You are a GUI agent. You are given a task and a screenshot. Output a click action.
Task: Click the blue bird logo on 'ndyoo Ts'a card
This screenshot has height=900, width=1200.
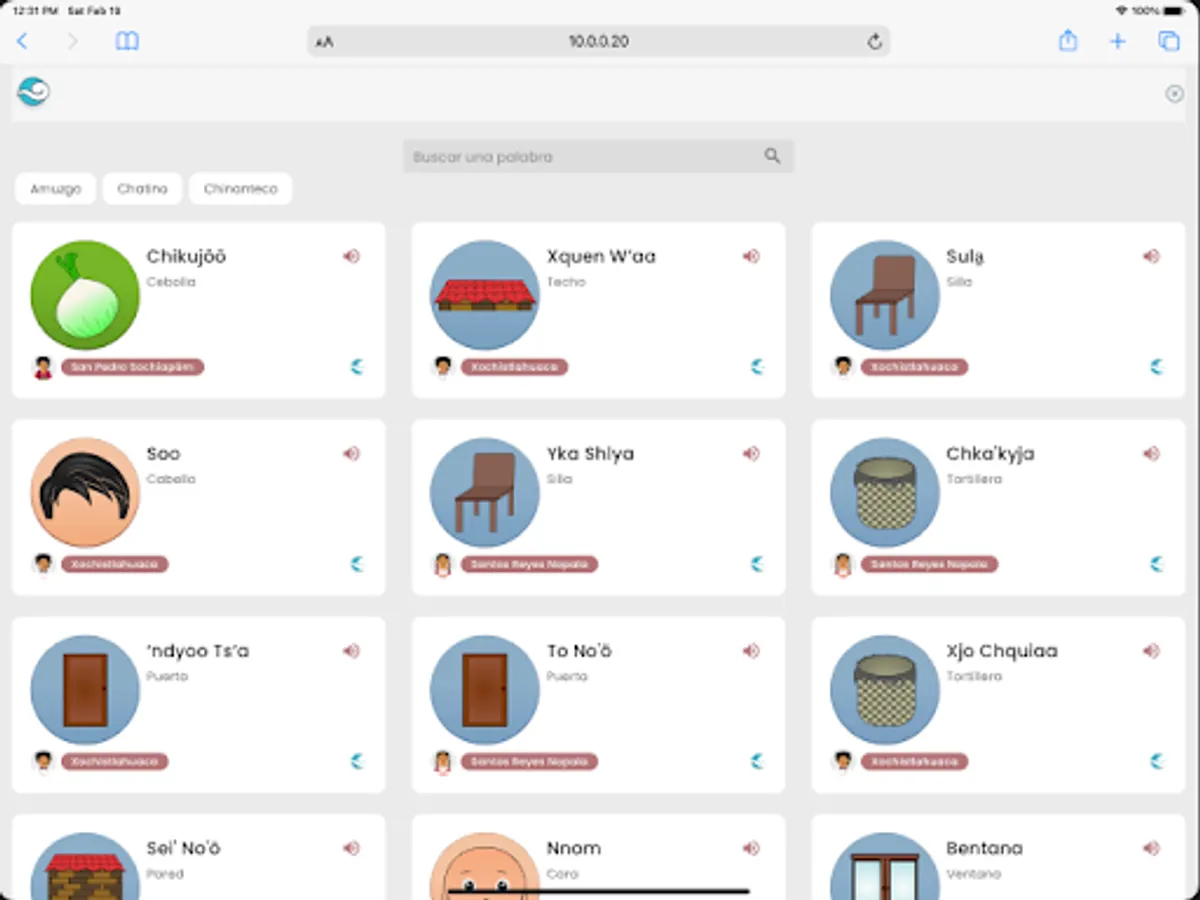357,761
